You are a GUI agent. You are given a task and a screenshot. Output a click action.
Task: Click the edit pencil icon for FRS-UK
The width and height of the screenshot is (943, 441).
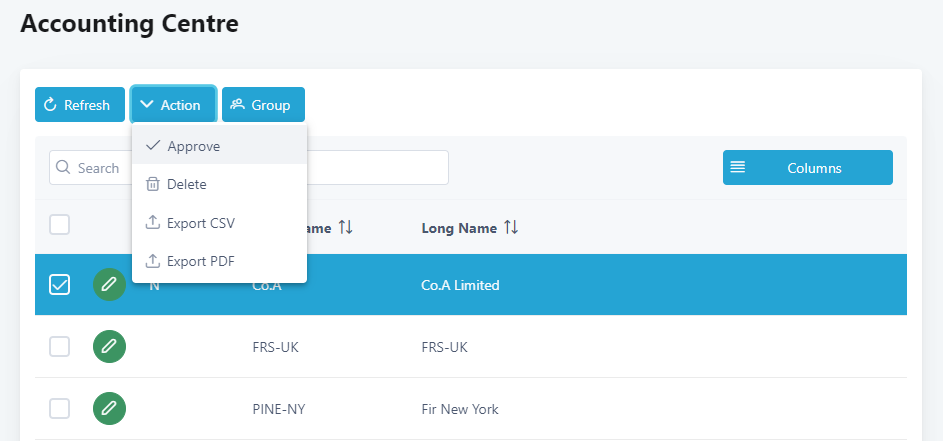110,347
